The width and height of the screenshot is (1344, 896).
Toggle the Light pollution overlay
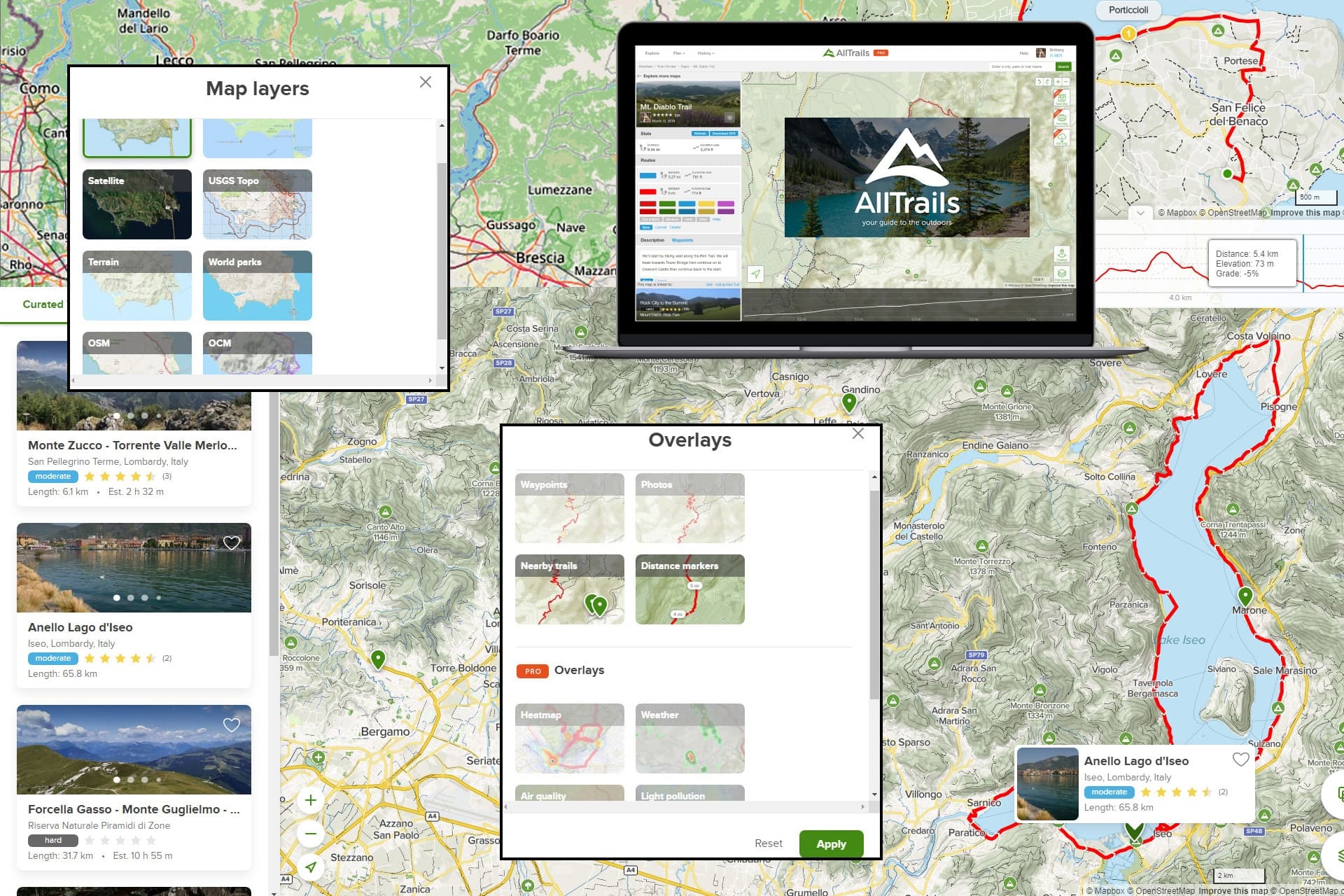coord(690,793)
